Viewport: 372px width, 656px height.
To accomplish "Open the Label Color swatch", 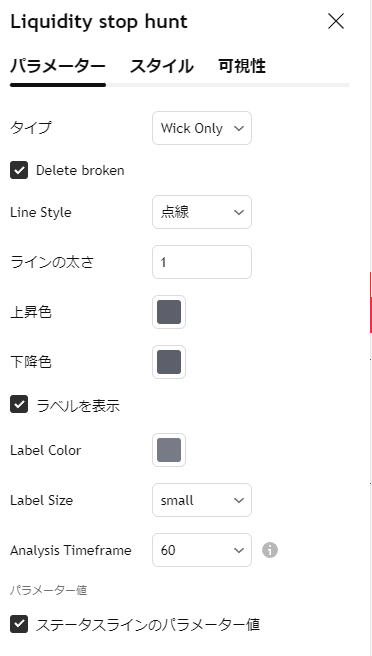I will (169, 450).
